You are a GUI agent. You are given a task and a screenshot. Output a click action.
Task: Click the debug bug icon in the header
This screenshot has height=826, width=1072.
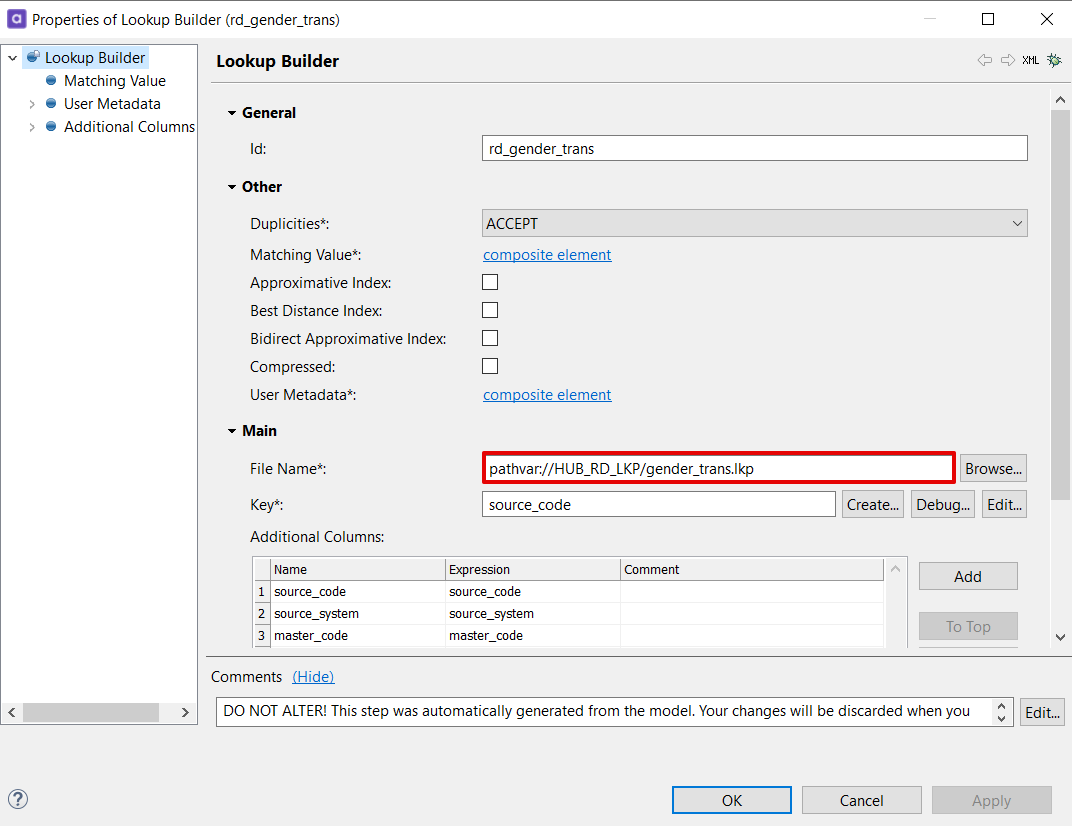coord(1053,60)
